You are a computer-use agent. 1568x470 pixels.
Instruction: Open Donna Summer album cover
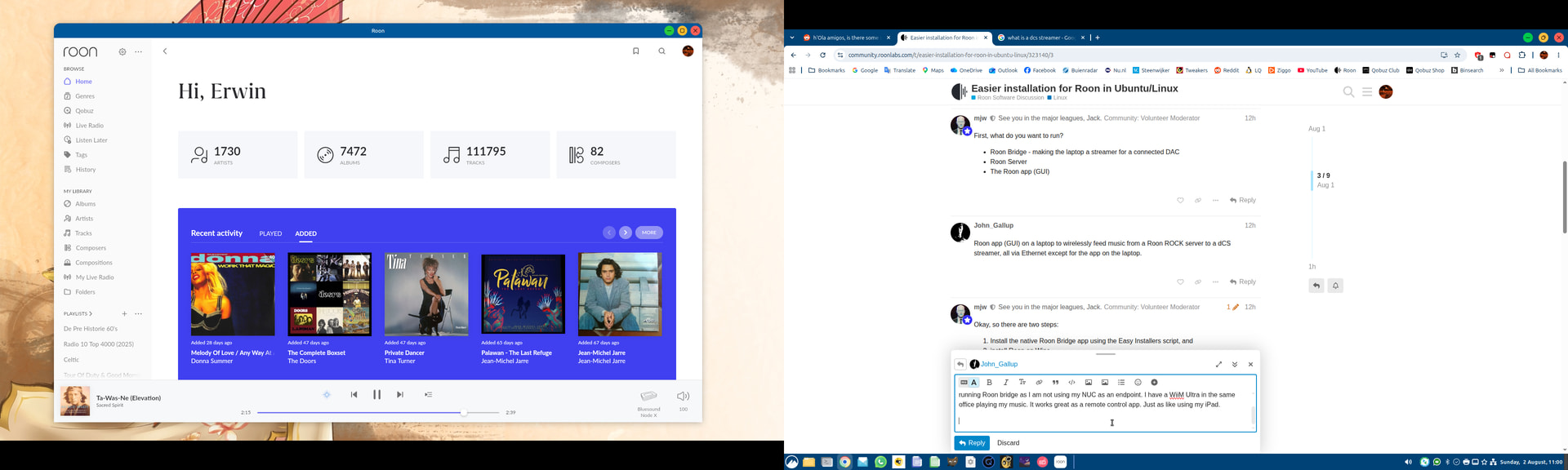[x=233, y=295]
